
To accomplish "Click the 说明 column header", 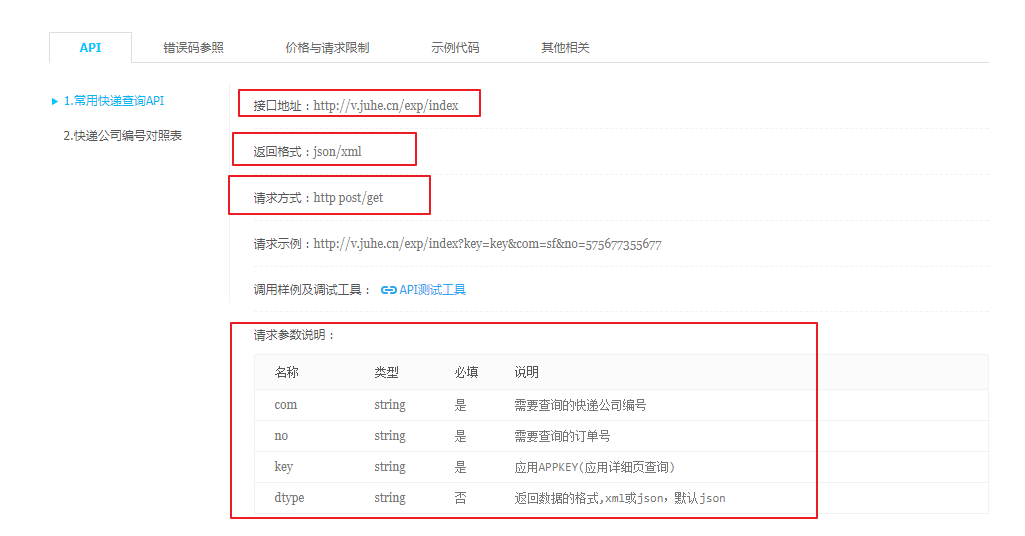I will tap(526, 372).
